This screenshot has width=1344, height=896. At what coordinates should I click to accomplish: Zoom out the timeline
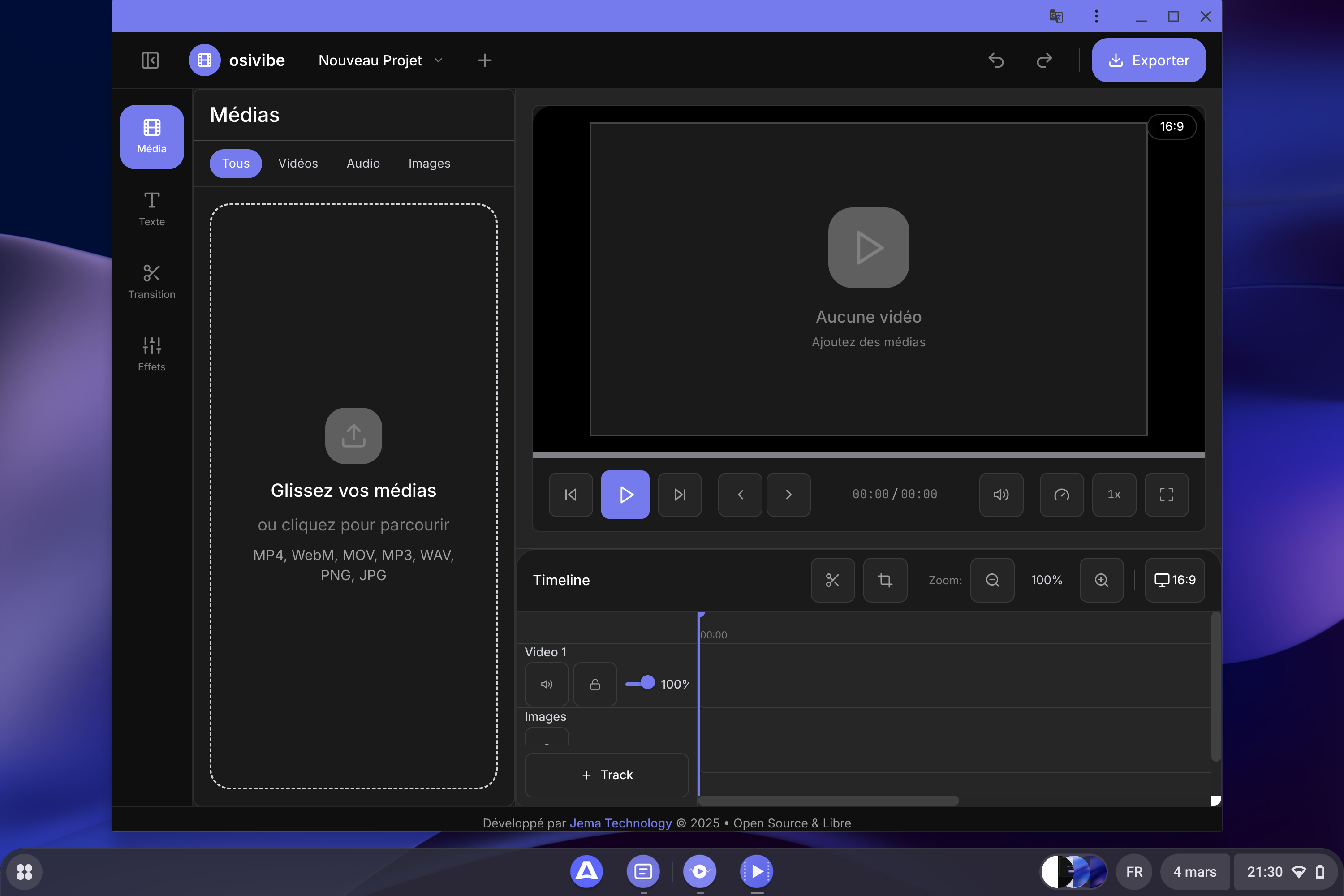pyautogui.click(x=992, y=580)
